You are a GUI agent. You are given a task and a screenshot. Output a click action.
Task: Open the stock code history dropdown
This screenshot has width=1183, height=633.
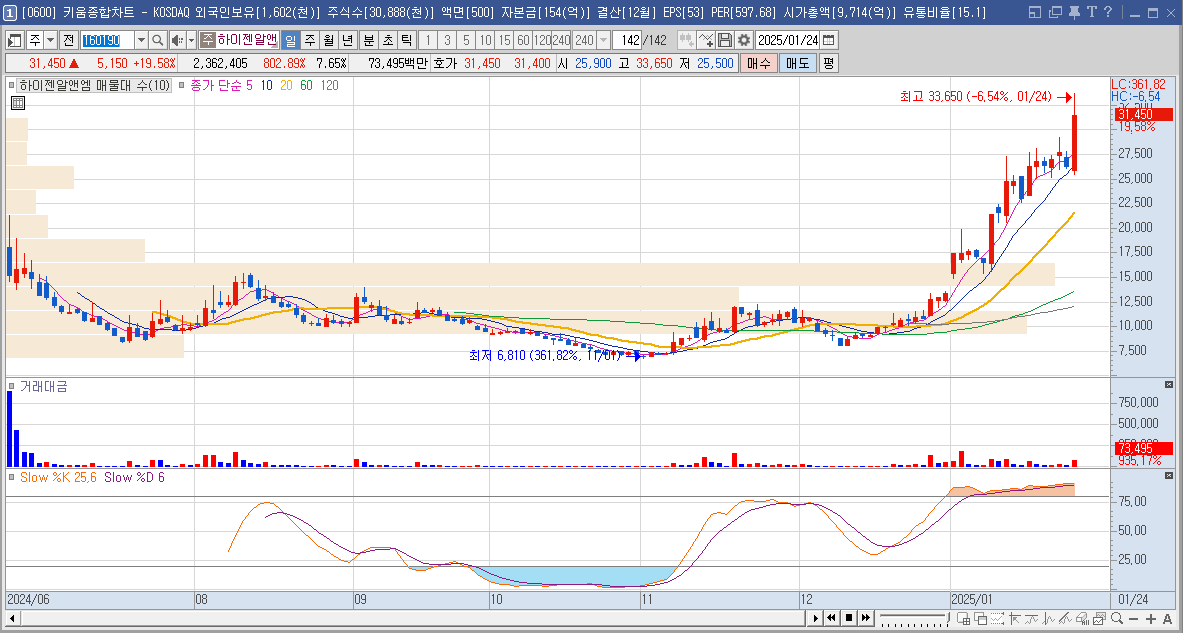pyautogui.click(x=141, y=41)
